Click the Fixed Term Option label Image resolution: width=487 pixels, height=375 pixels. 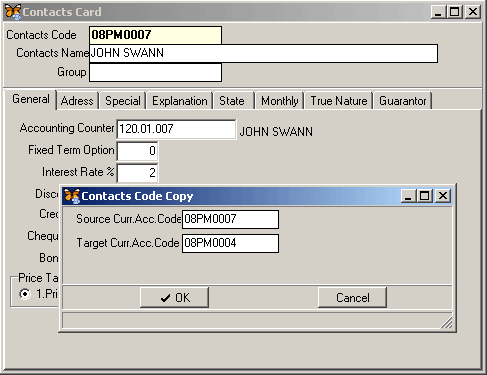71,150
